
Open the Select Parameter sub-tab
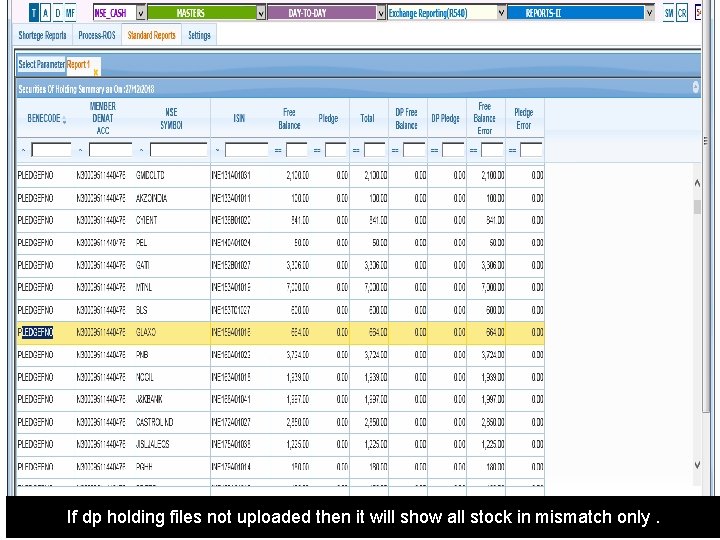click(x=41, y=65)
